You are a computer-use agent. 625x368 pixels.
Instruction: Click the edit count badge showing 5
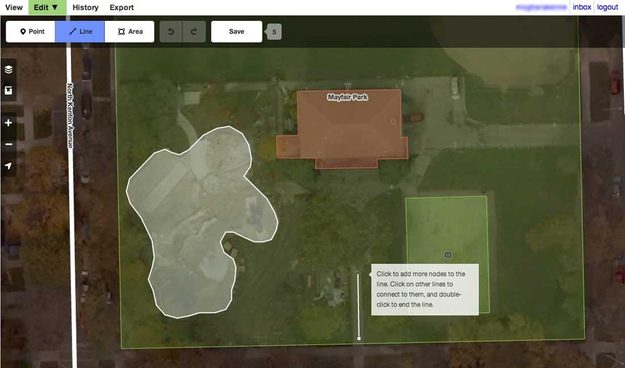click(x=274, y=32)
